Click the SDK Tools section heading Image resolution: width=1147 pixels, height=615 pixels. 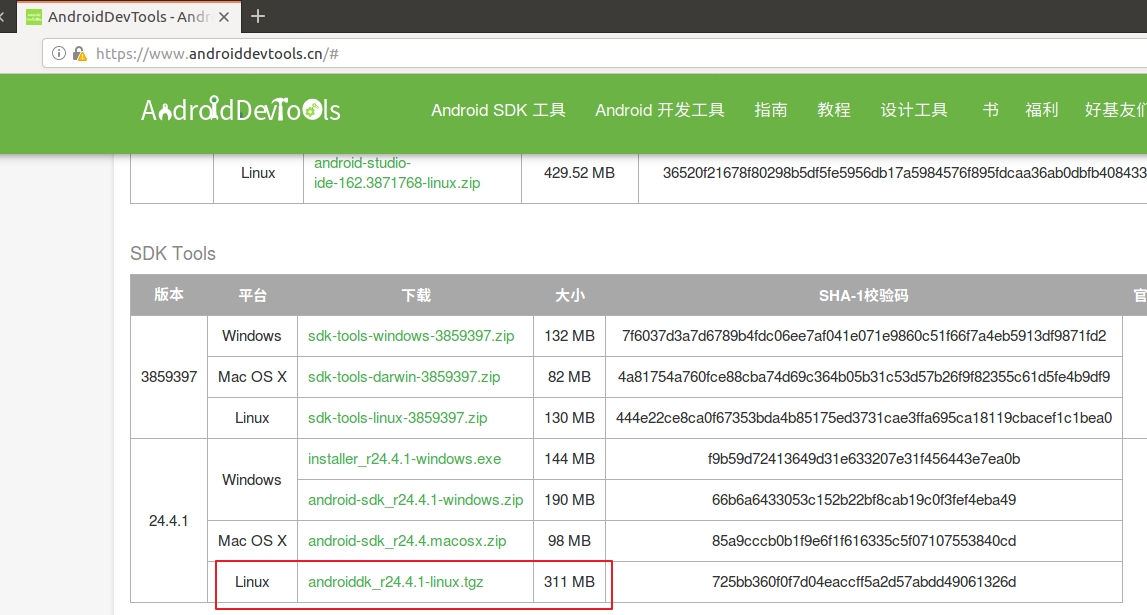[173, 253]
